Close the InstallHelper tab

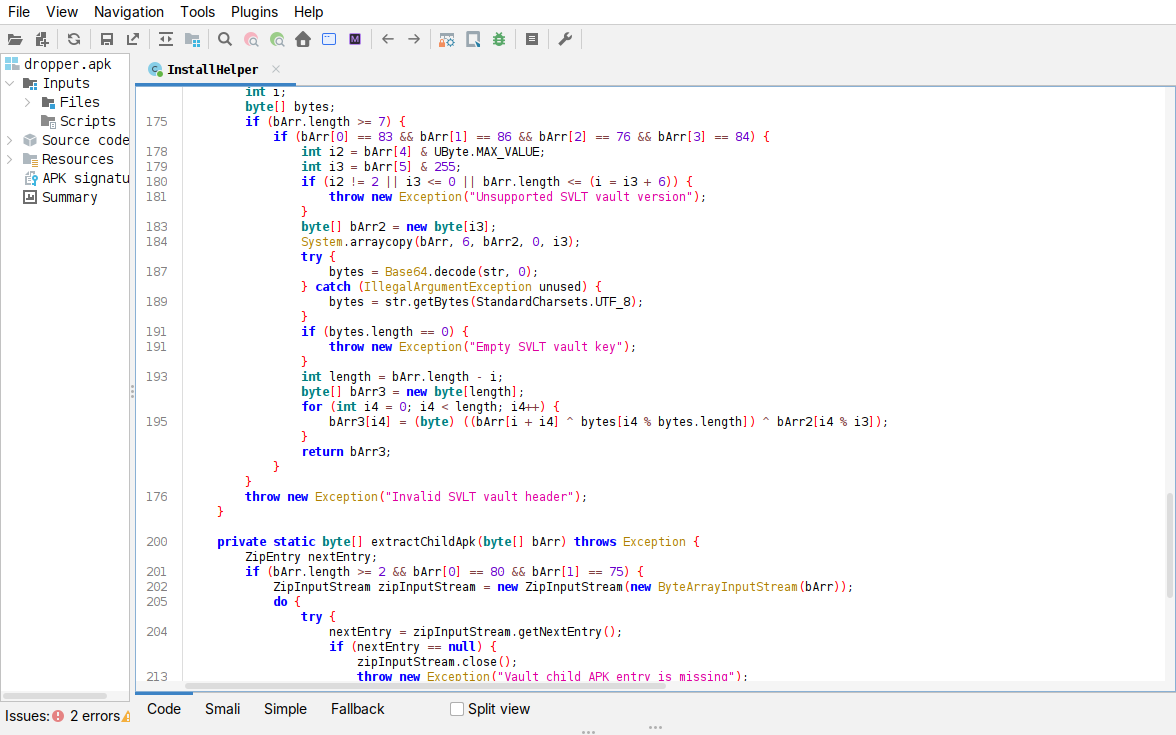tap(276, 69)
